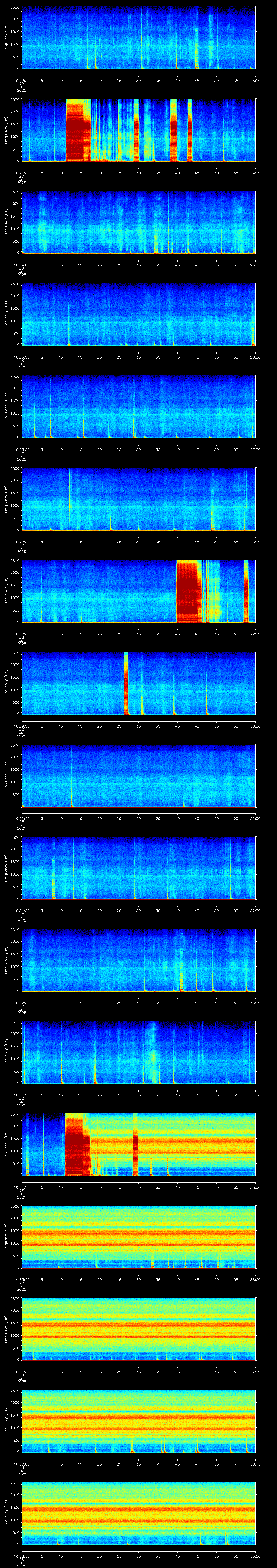The width and height of the screenshot is (277, 1568).
Task: Click the "23:00" end time label
Action: [255, 80]
